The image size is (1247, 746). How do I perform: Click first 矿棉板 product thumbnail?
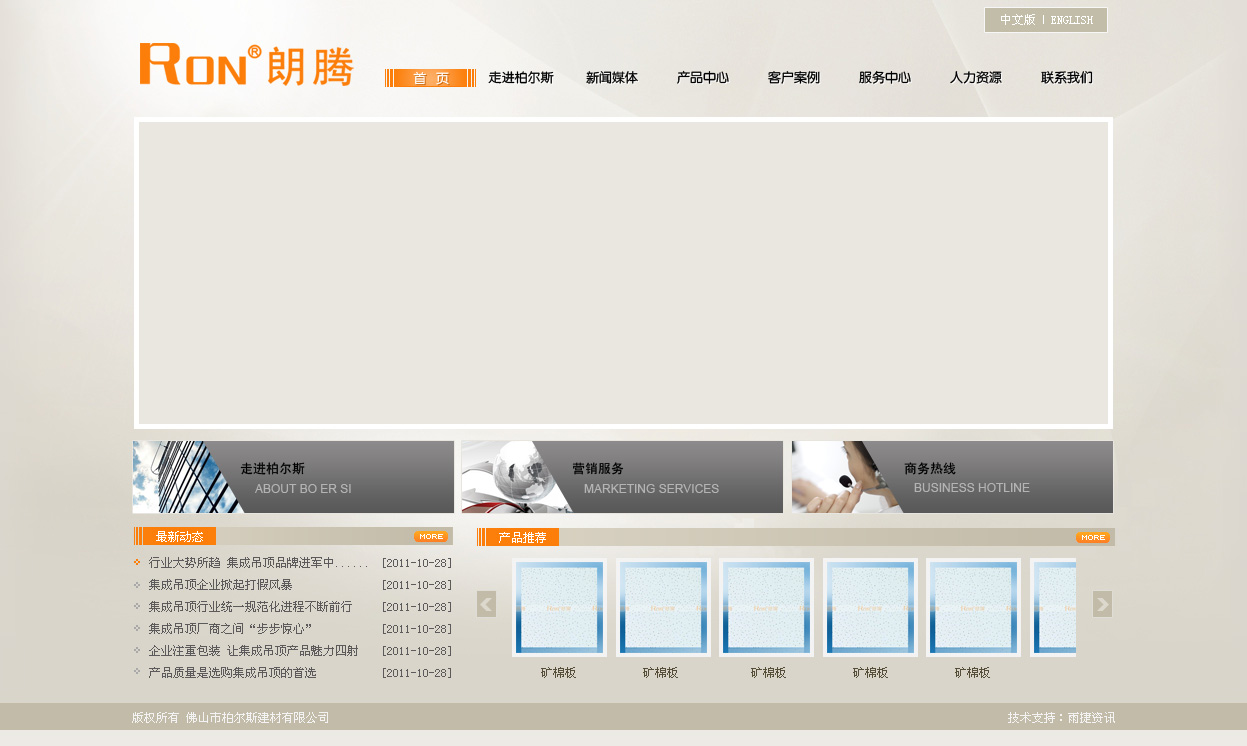pyautogui.click(x=559, y=607)
